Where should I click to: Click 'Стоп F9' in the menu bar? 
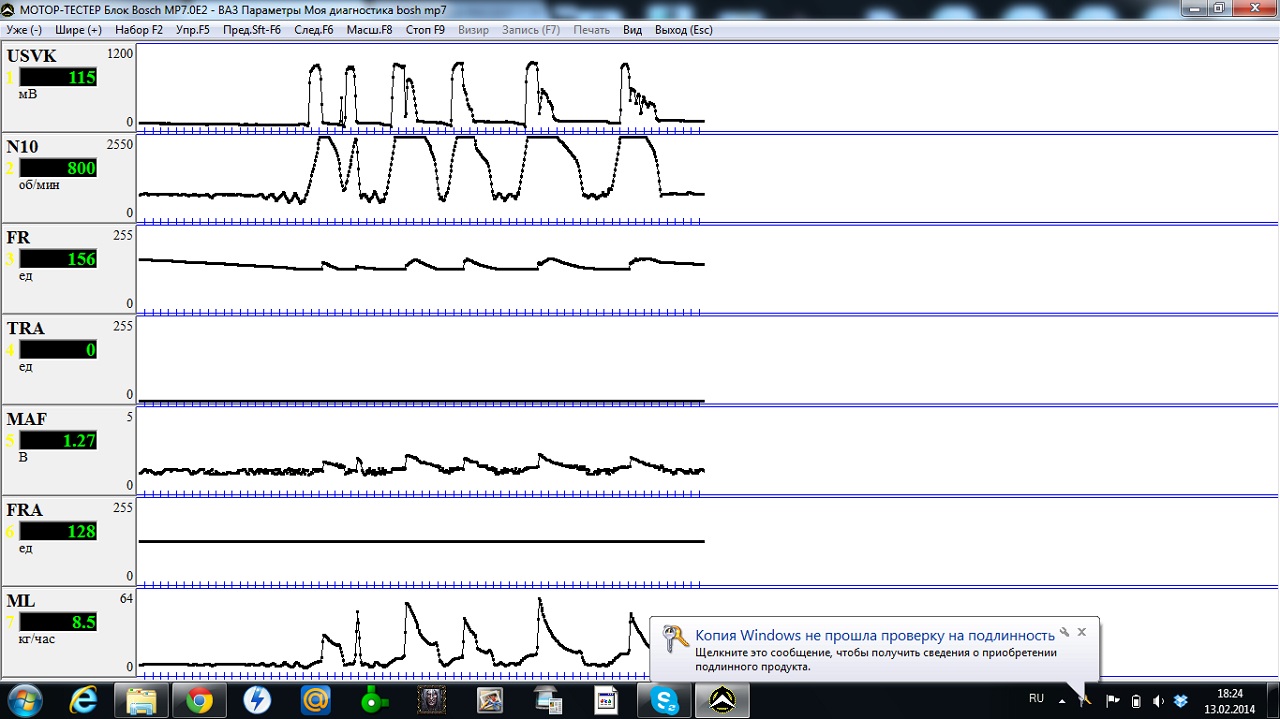click(x=425, y=30)
